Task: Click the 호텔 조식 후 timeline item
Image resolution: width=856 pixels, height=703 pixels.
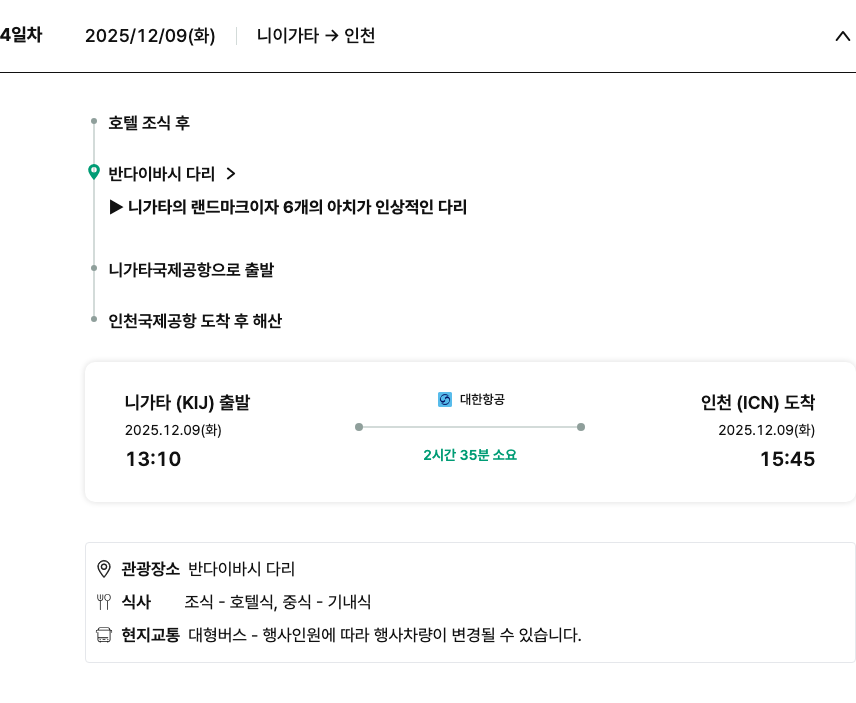Action: coord(149,123)
